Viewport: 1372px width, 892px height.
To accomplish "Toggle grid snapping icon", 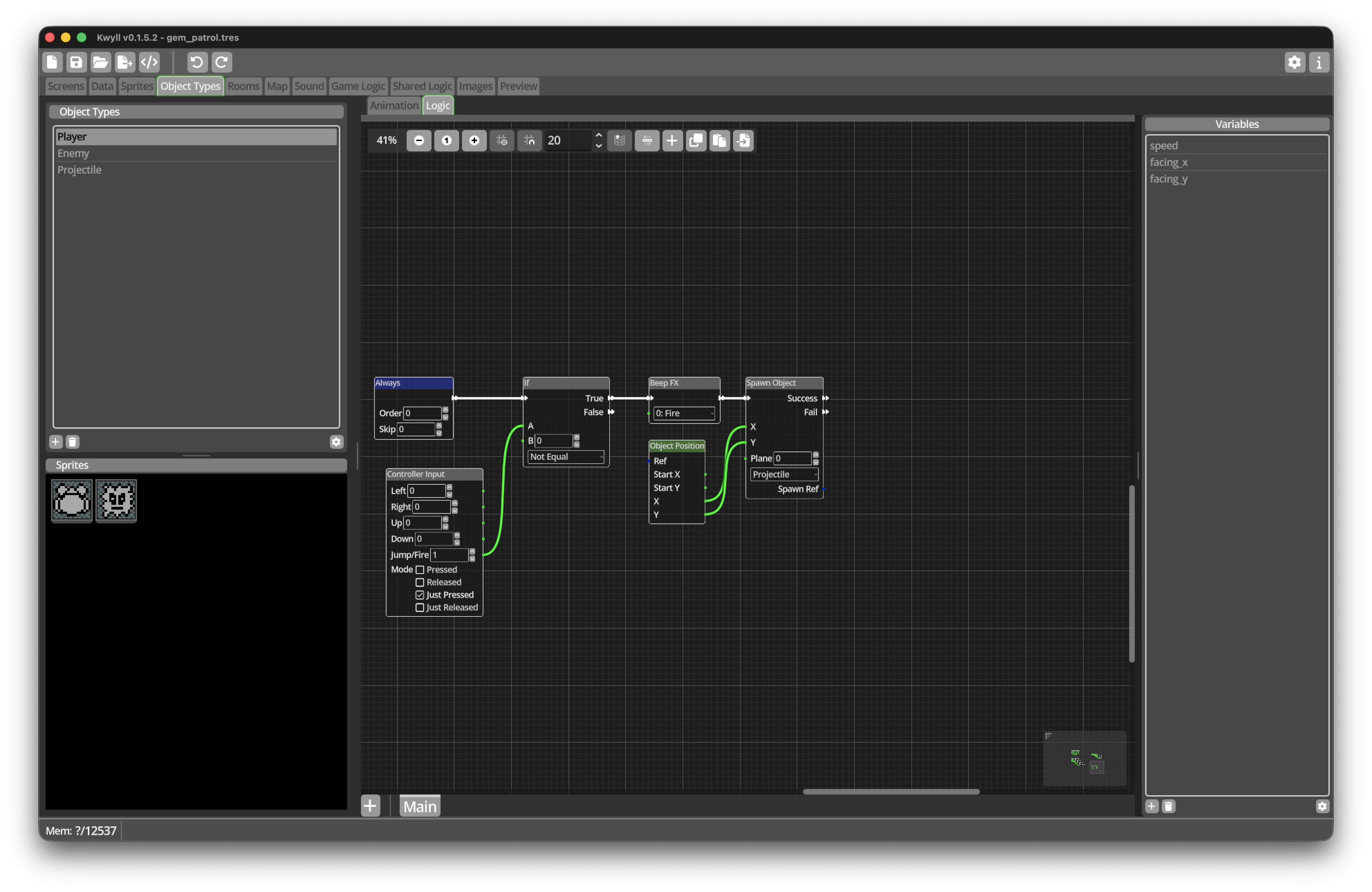I will 530,141.
